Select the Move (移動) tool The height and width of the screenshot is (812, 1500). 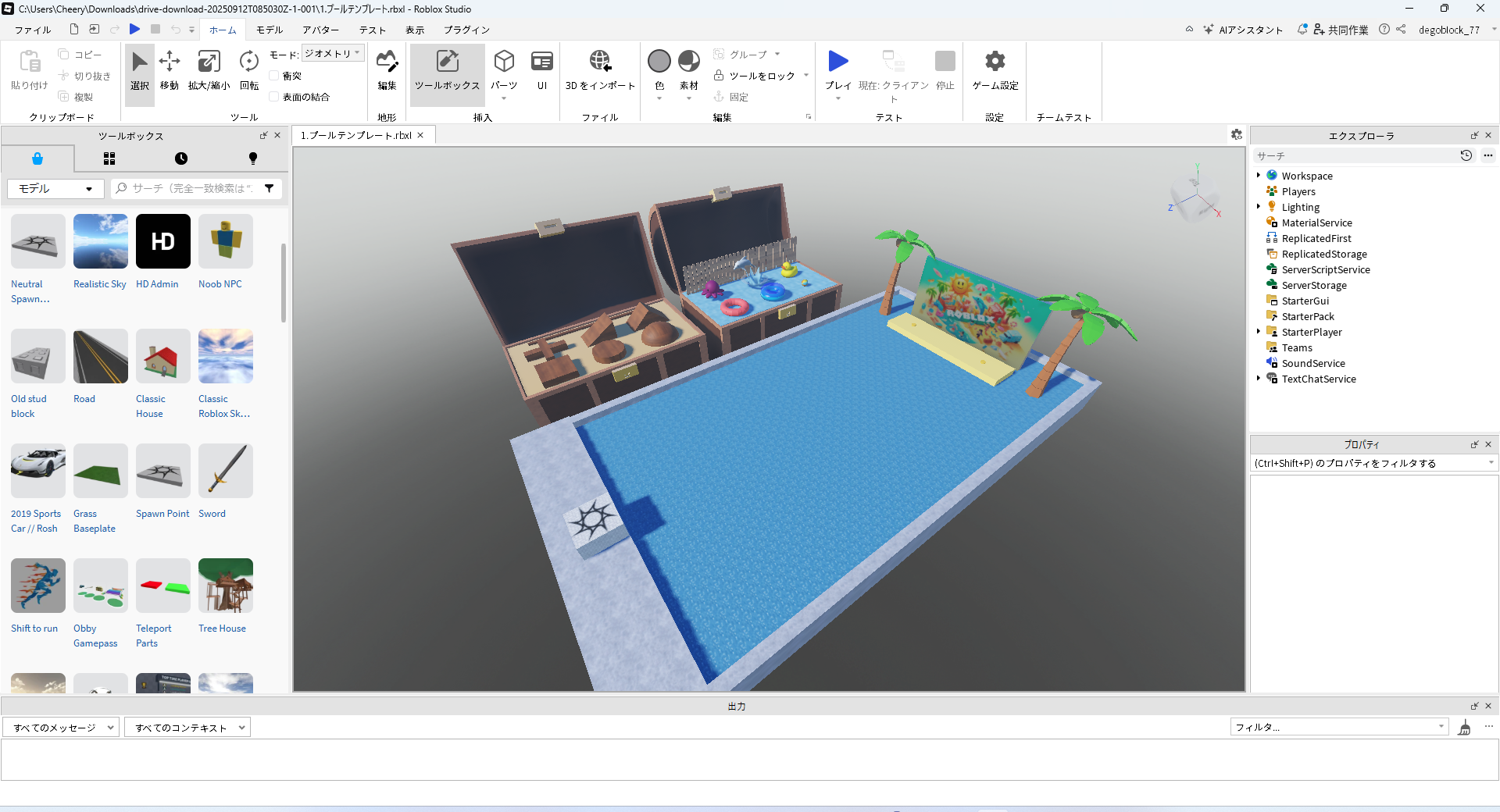(x=170, y=70)
